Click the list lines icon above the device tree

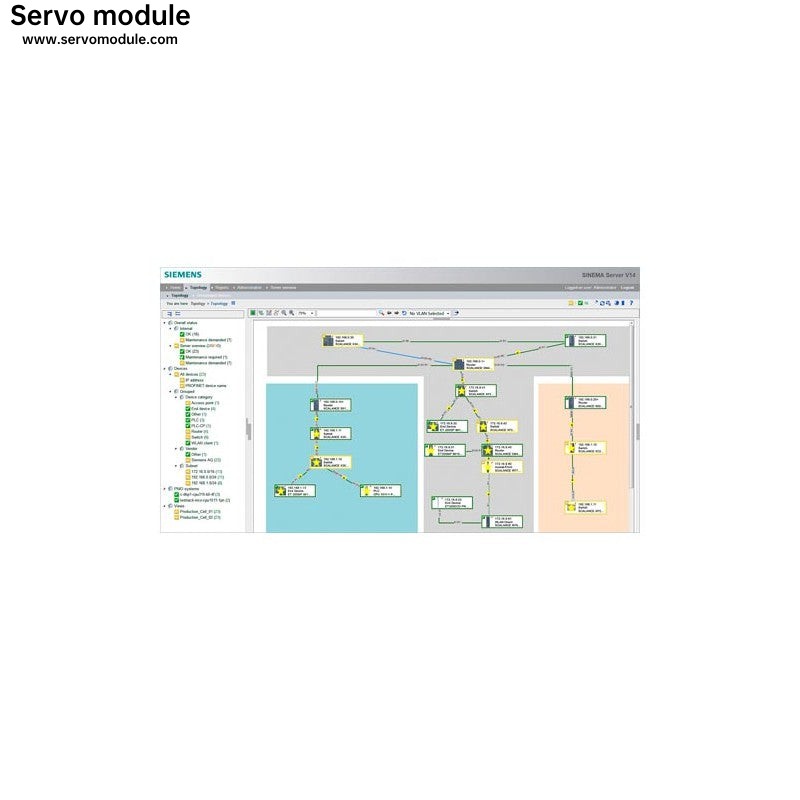[x=178, y=314]
